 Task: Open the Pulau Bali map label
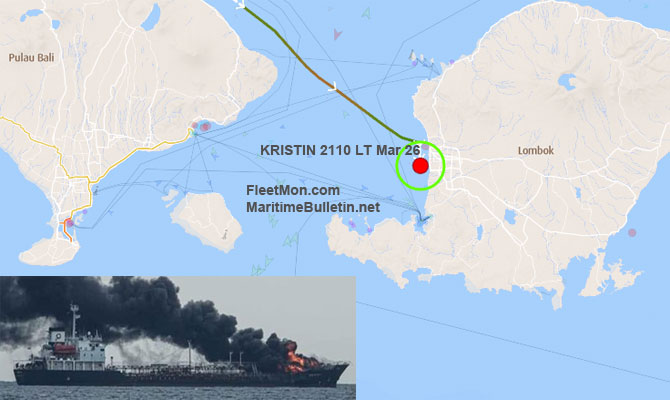(32, 57)
